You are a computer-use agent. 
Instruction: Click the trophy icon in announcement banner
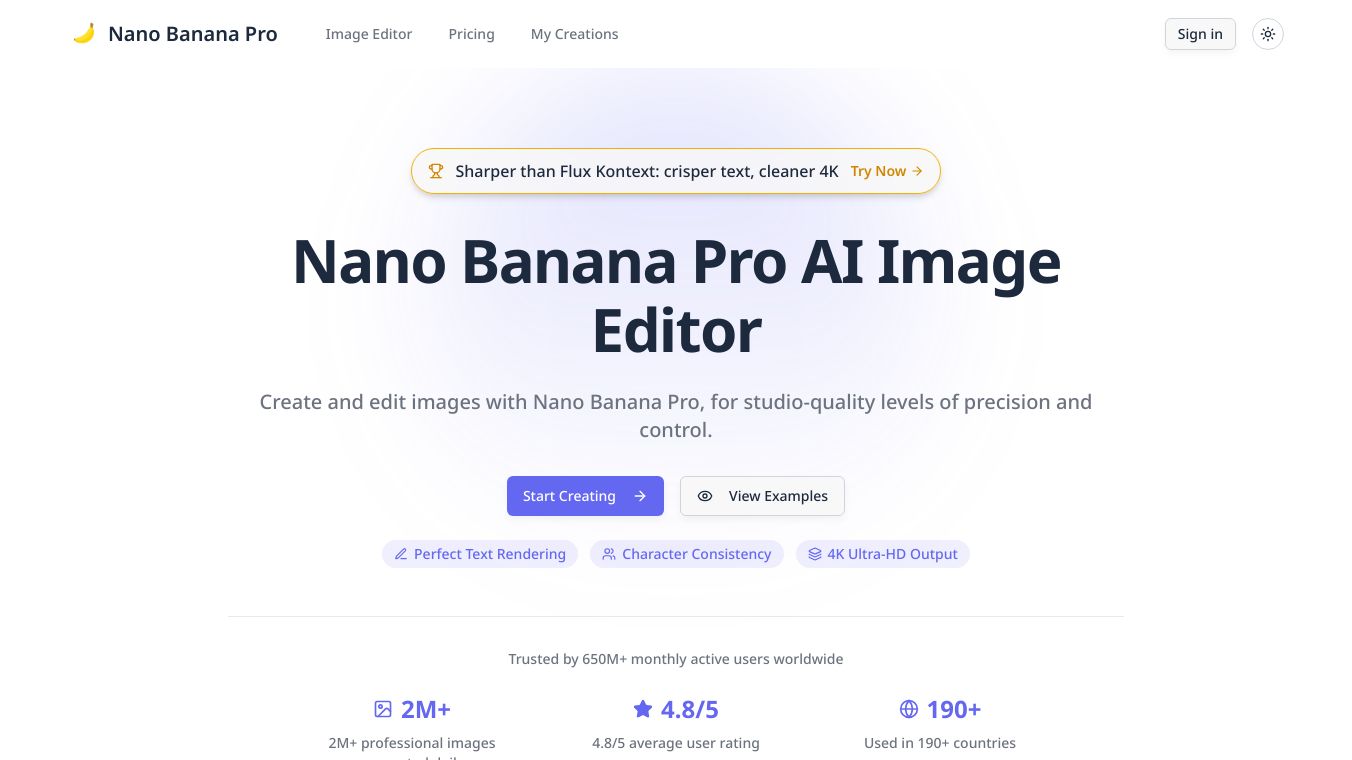pos(436,171)
